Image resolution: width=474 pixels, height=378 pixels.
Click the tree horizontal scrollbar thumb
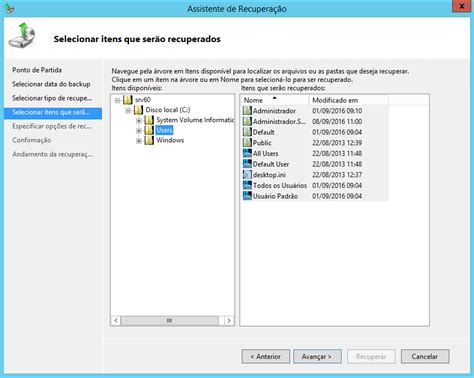(x=169, y=320)
